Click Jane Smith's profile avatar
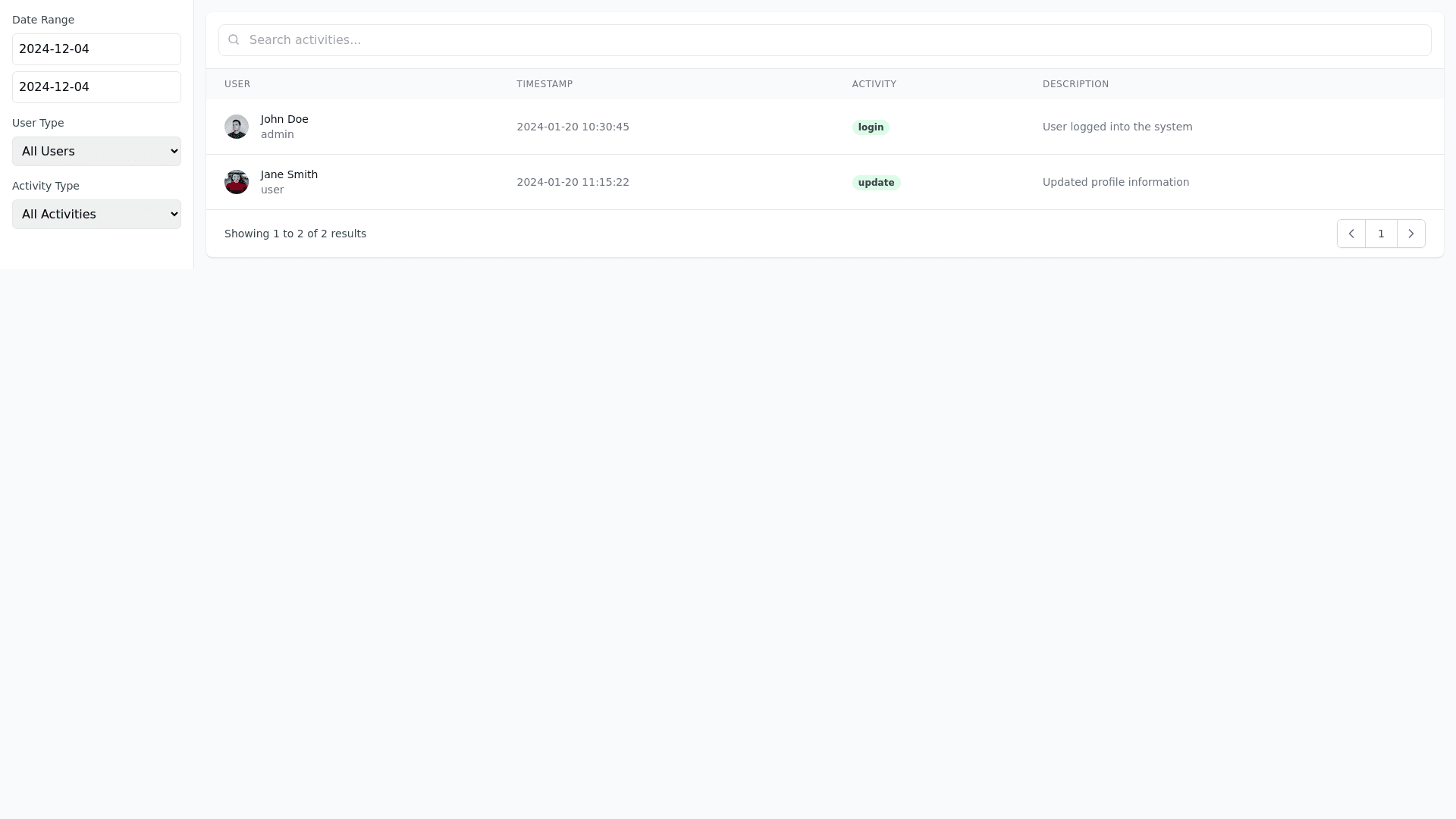 click(236, 182)
